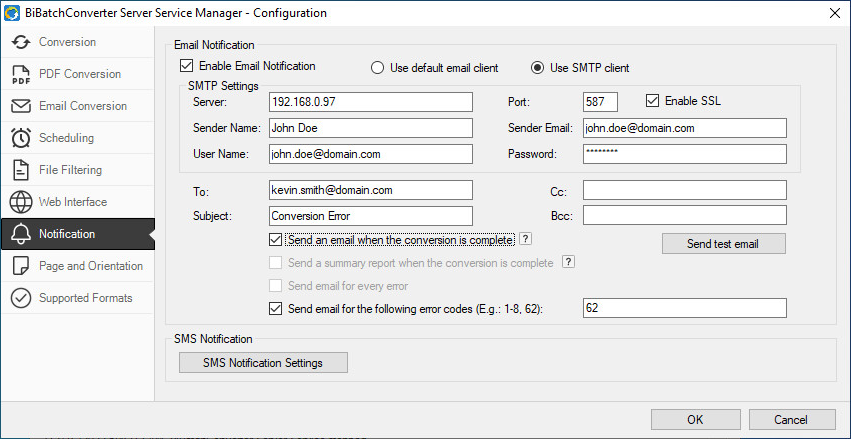
Task: Confirm configuration with the OK button
Action: pyautogui.click(x=695, y=419)
